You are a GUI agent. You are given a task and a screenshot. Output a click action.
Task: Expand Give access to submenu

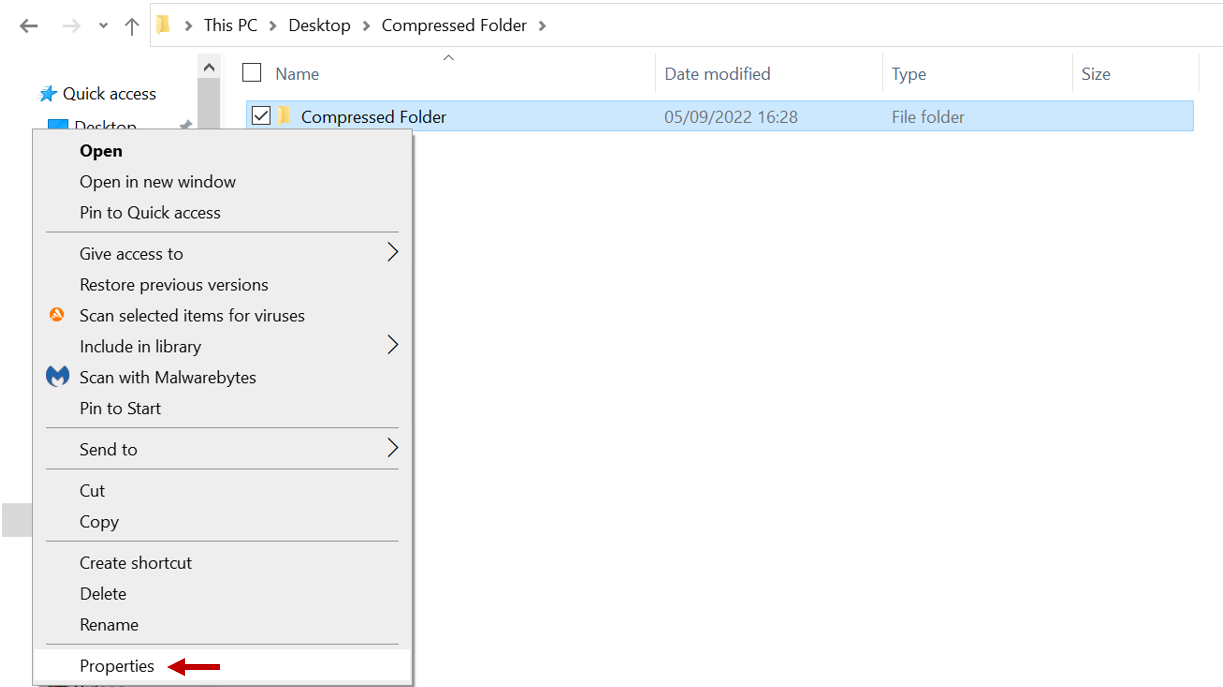pos(222,254)
